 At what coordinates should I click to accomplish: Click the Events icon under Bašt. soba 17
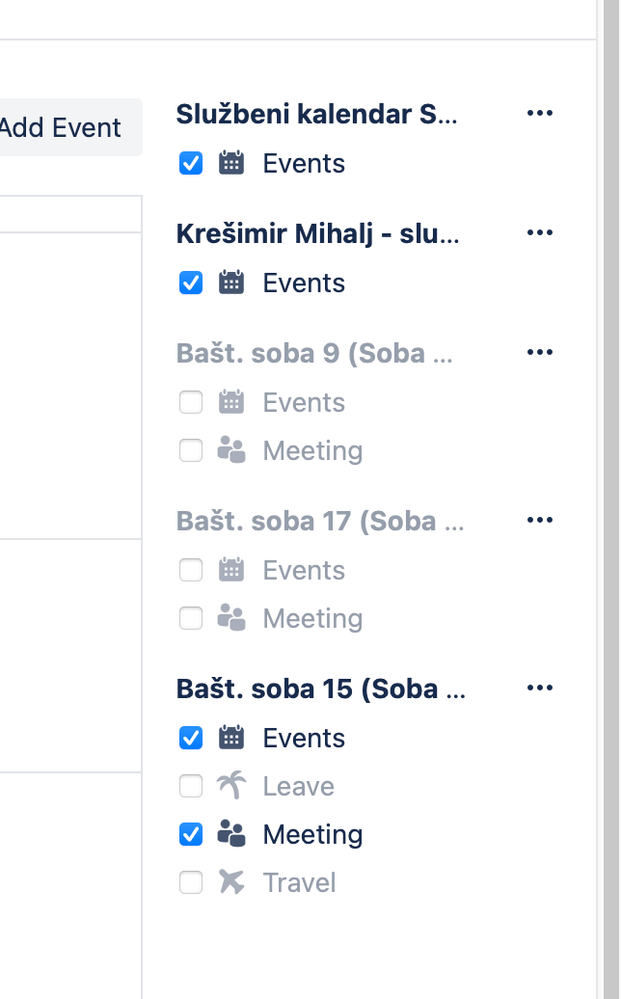[x=231, y=570]
